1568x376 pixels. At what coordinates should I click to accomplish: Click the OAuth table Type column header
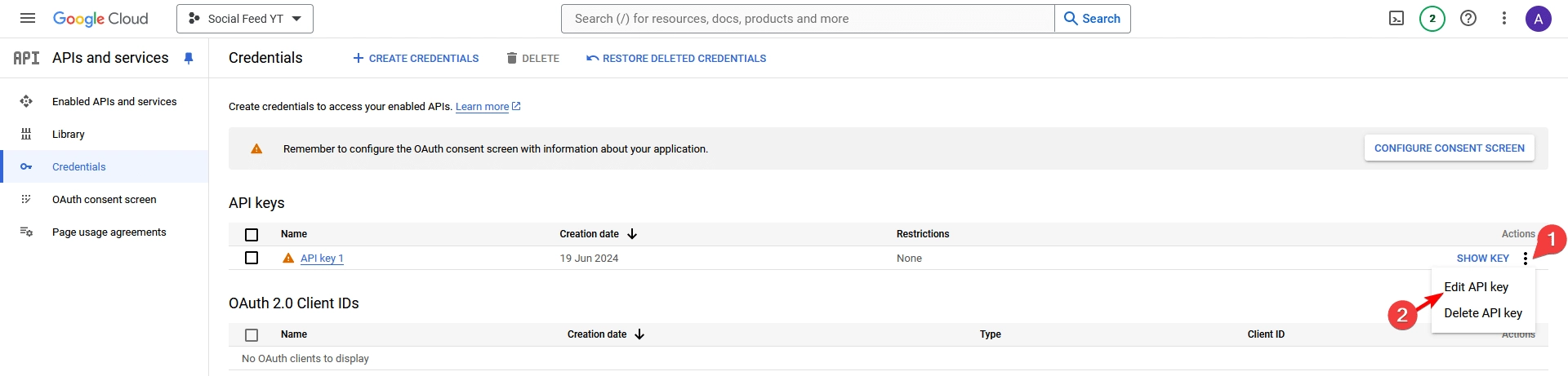click(x=991, y=334)
